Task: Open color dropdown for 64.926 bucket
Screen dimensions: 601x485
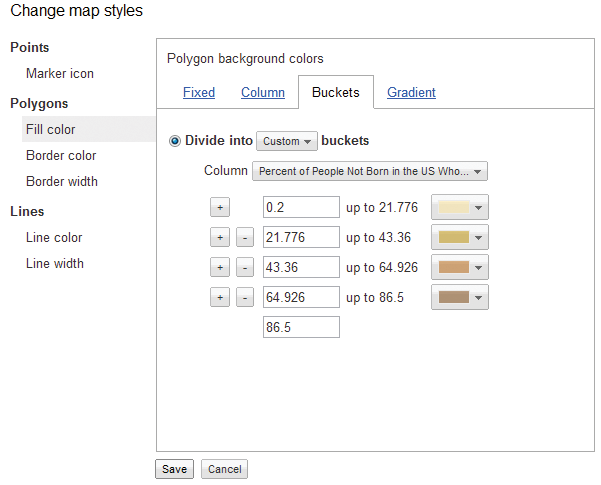Action: (x=459, y=297)
